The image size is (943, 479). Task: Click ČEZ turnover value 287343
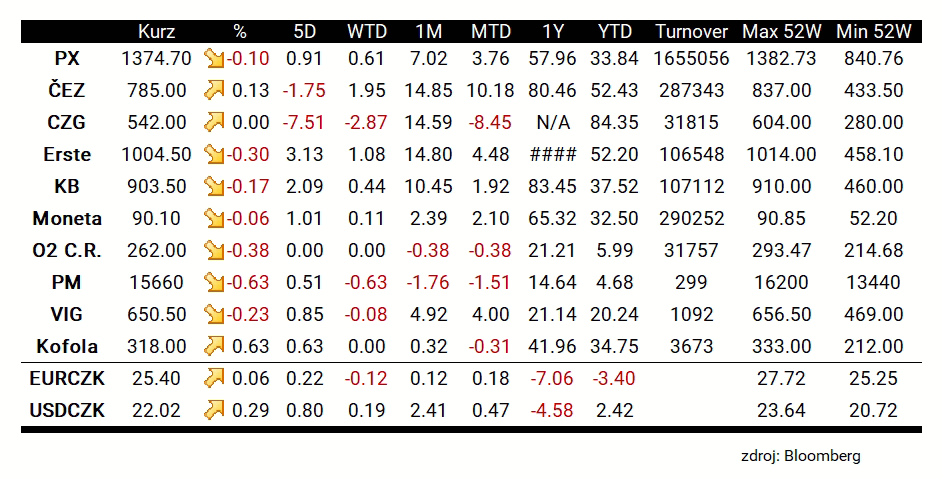pos(692,90)
